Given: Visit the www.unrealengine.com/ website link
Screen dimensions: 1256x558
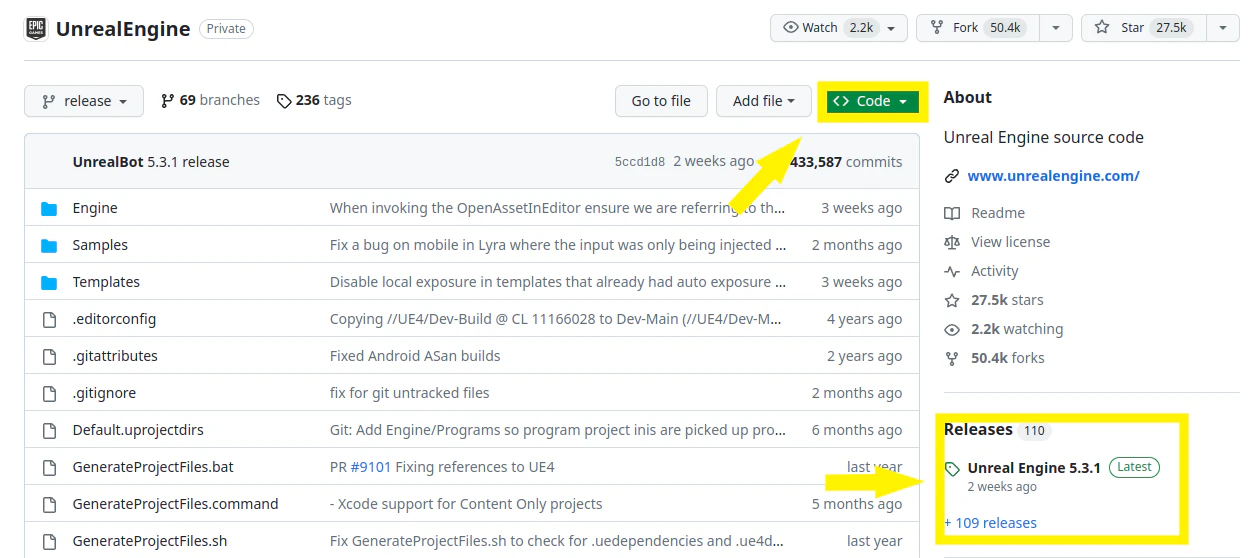Looking at the screenshot, I should click(1054, 176).
